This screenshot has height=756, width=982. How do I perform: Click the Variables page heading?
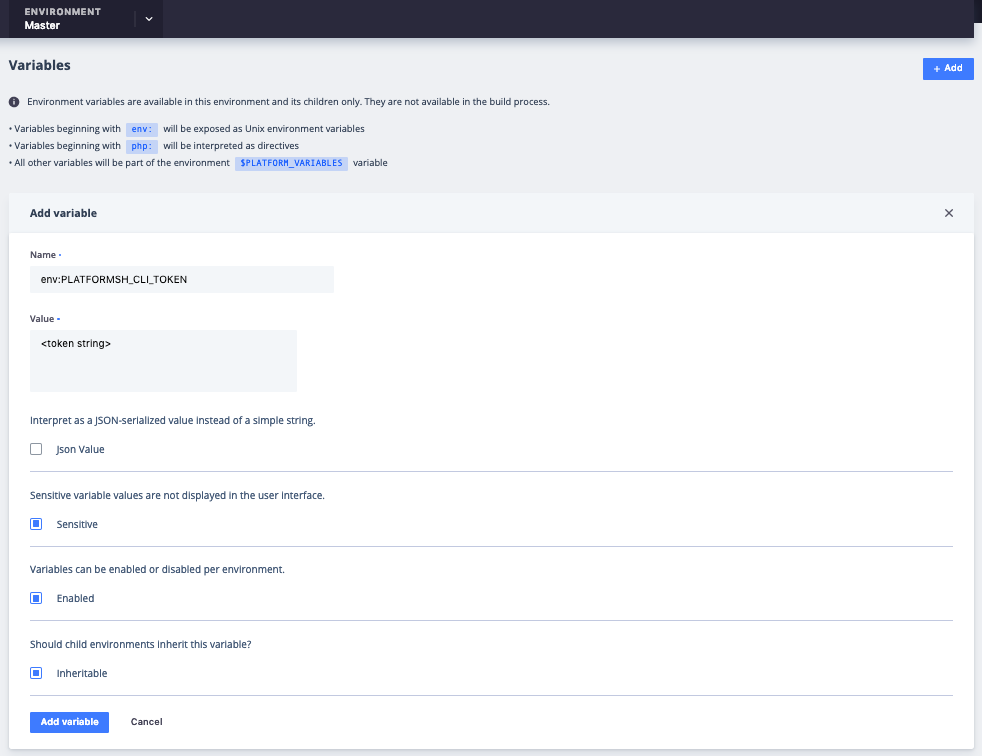40,65
